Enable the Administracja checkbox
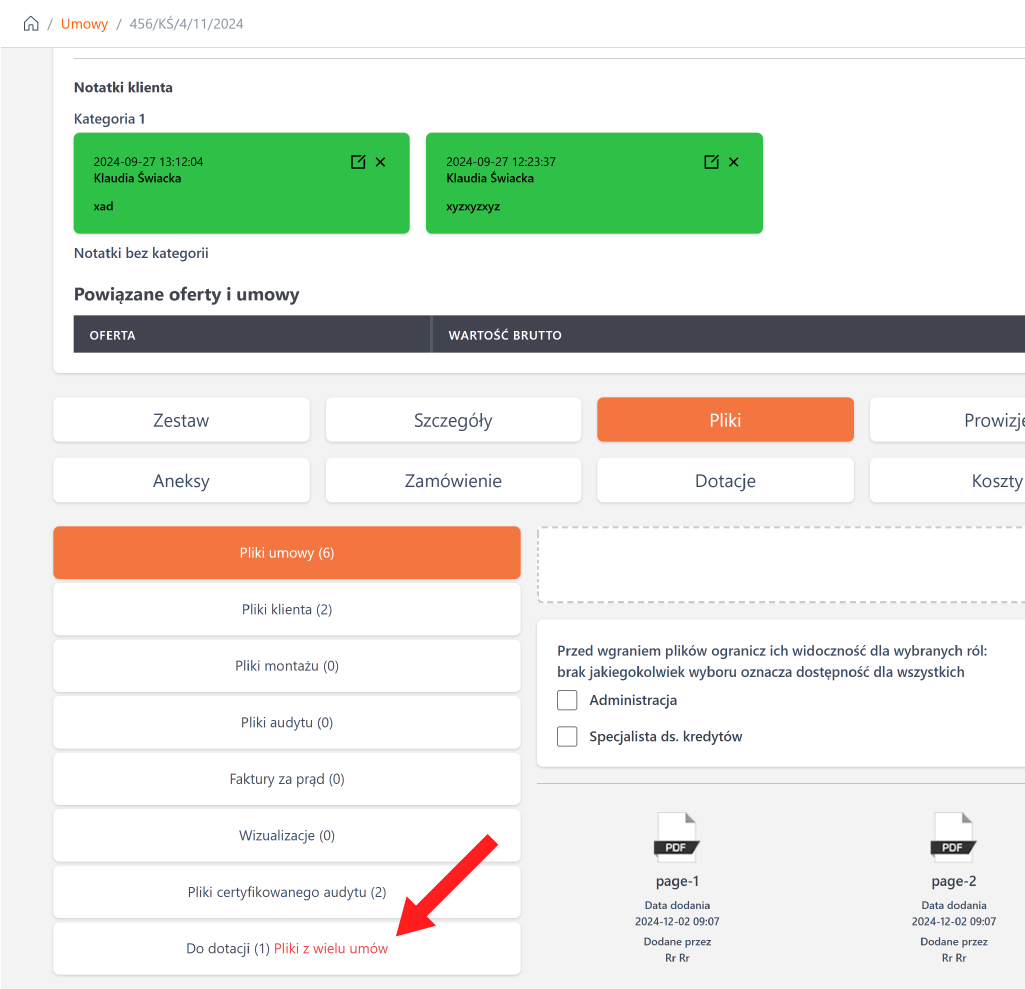Screen dimensions: 1025x989 568,700
